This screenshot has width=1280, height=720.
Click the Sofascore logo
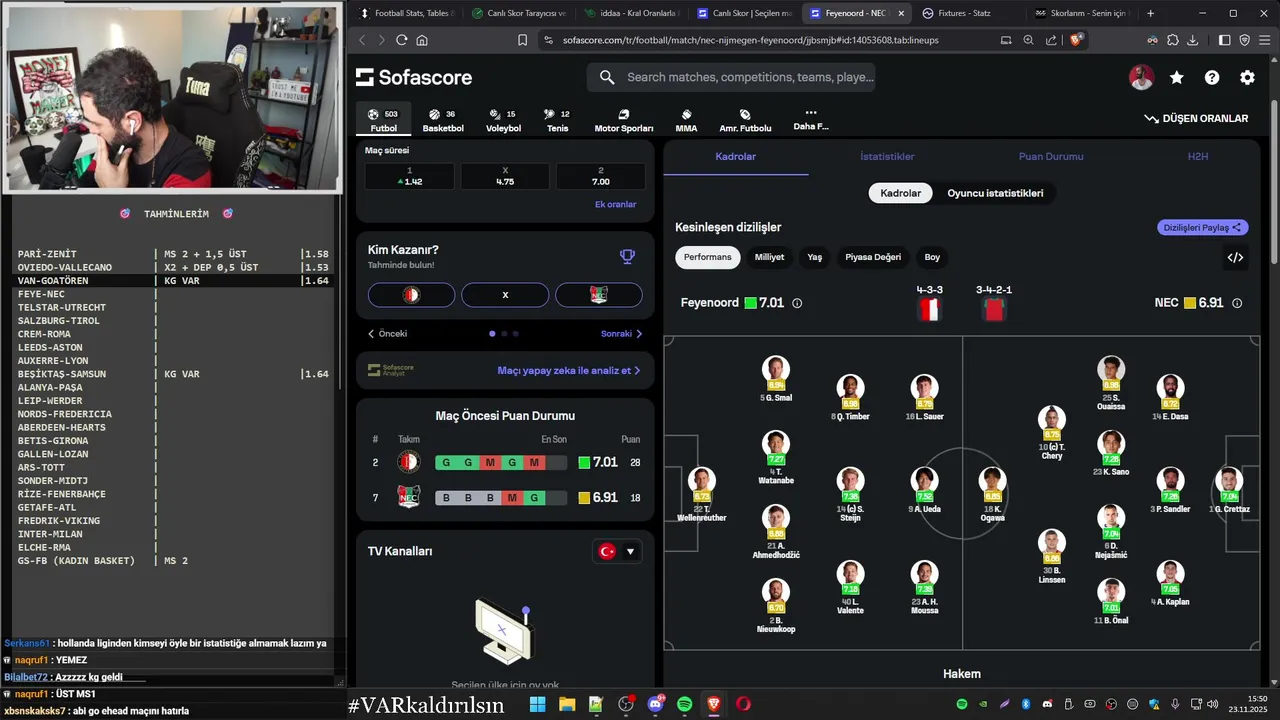pos(414,78)
